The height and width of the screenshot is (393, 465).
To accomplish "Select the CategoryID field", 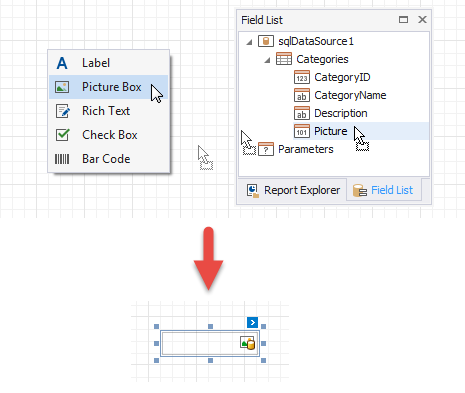I will 342,77.
